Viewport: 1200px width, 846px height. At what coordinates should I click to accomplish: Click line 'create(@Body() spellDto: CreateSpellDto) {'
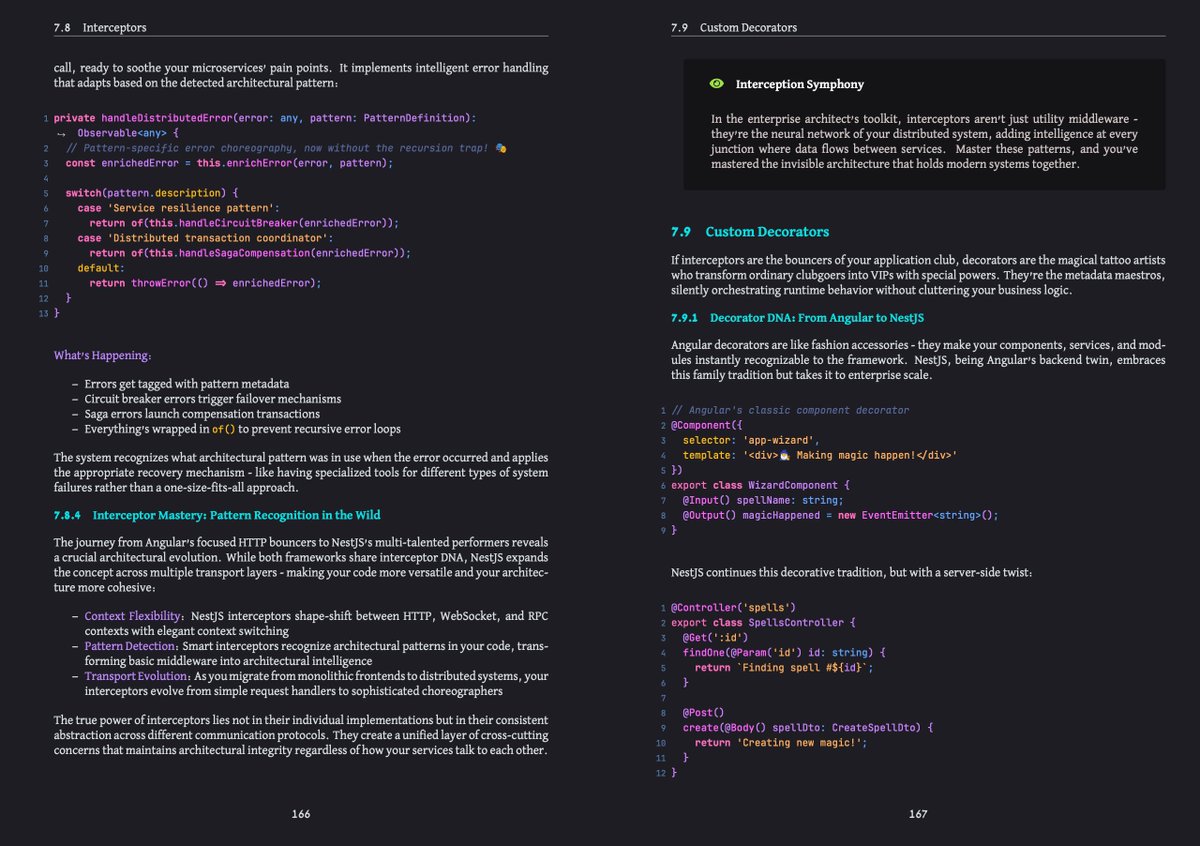tap(808, 727)
